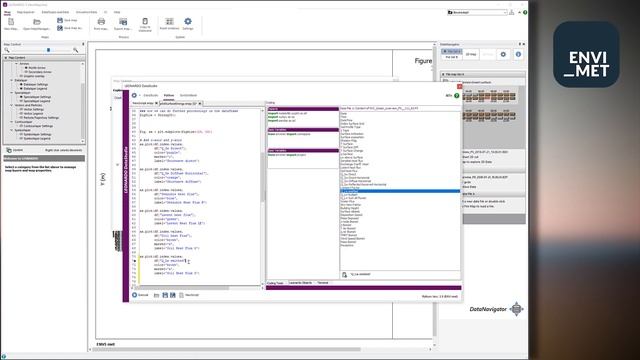
Task: Collapse the Datalayer tree node
Action: tap(11, 80)
